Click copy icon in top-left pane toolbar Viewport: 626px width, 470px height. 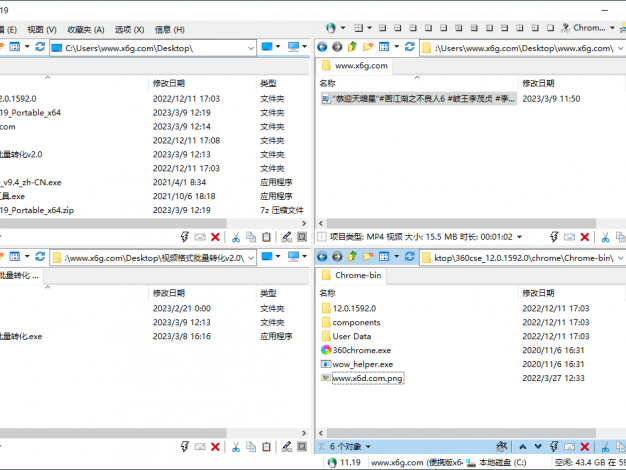point(251,237)
